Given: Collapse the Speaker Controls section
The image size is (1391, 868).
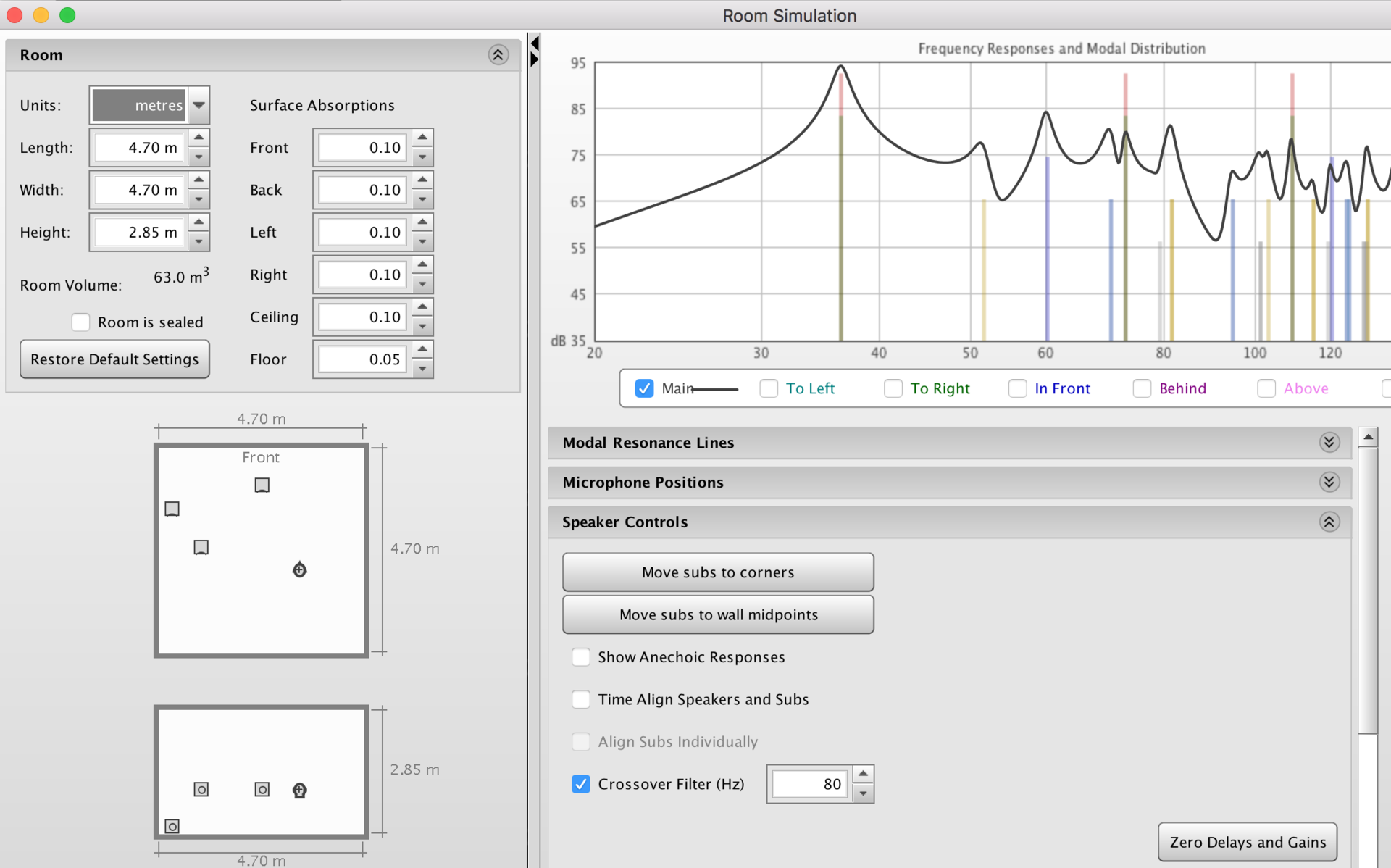Looking at the screenshot, I should coord(1329,522).
